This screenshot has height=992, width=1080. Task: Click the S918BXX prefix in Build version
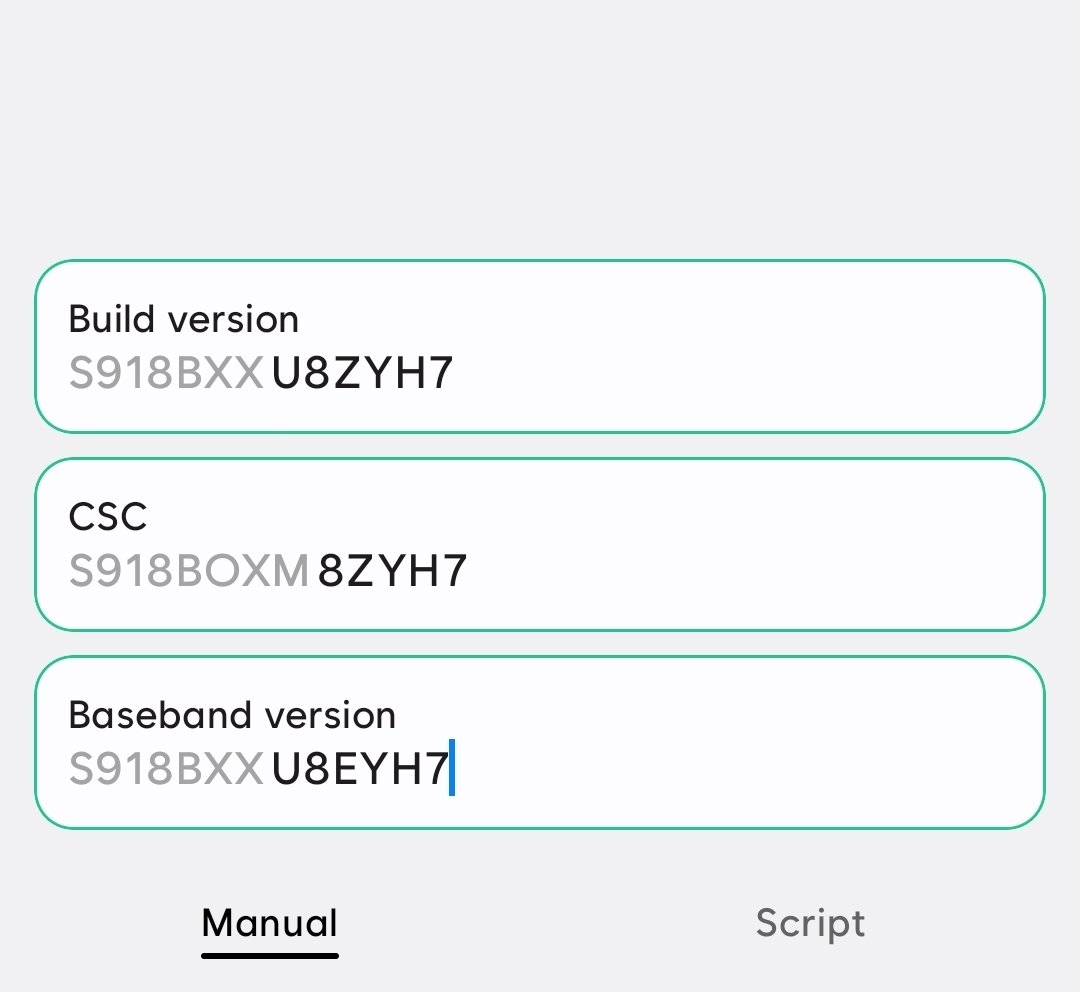coord(165,372)
